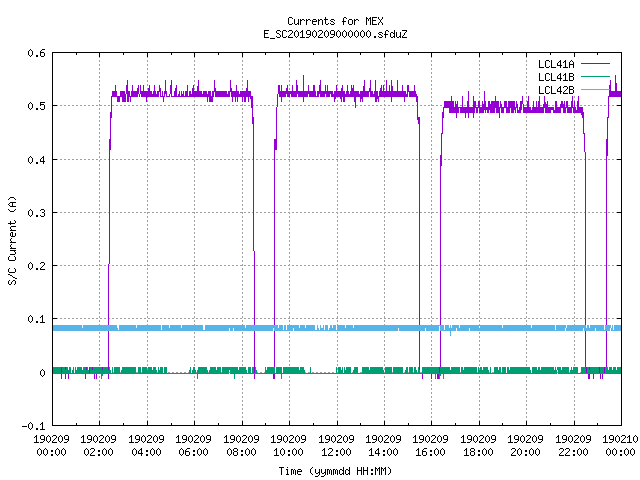
Task: Click the 0 y-axis tick value
Action: tap(42, 373)
